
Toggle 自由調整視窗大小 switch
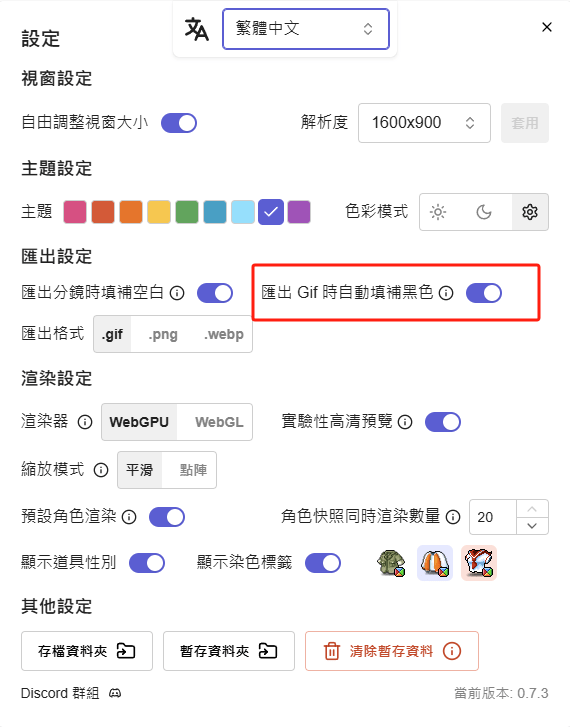179,123
